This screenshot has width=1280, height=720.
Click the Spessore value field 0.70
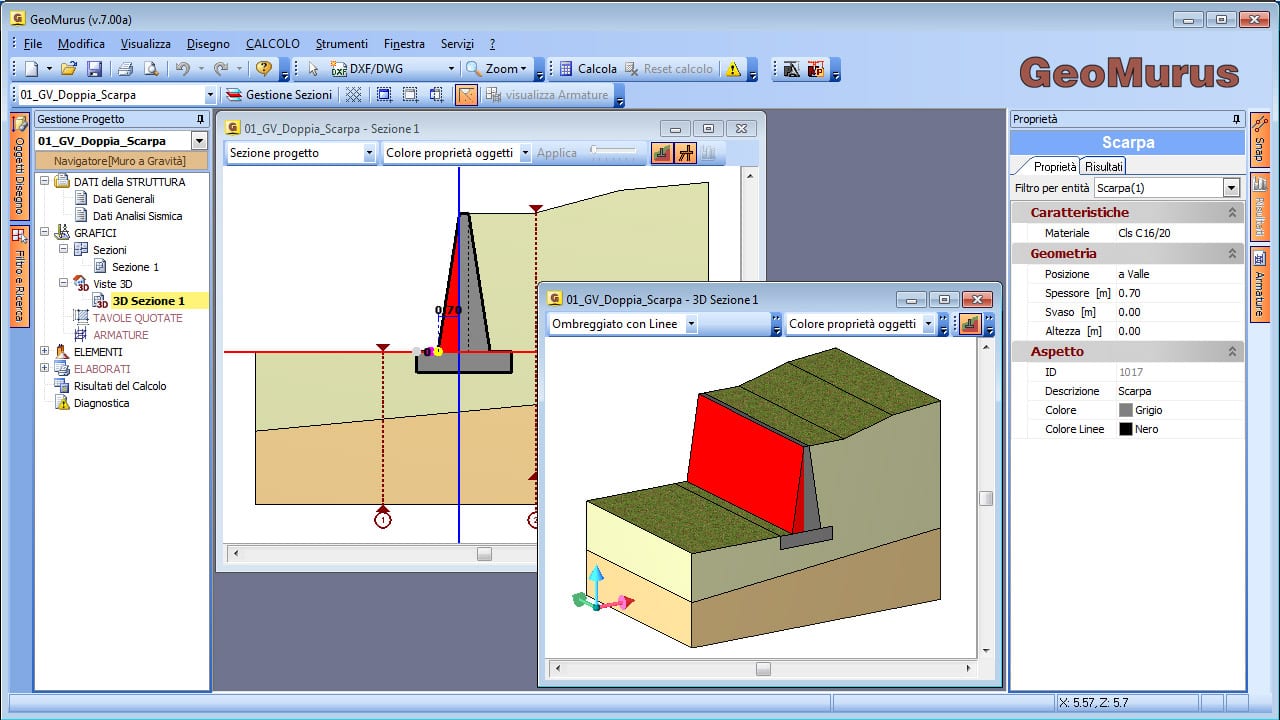click(1179, 293)
